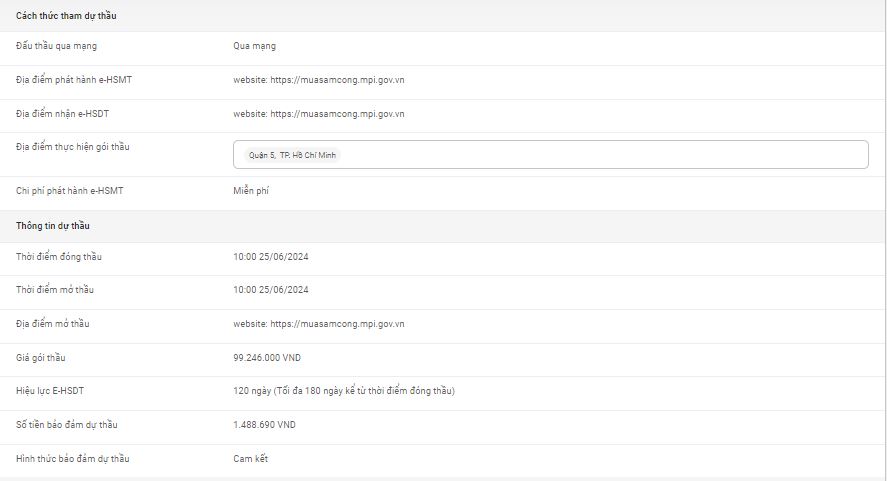887x481 pixels.
Task: Click the 'Quận 5, TP. Hồ Chí Minh' tag
Action: 295,155
